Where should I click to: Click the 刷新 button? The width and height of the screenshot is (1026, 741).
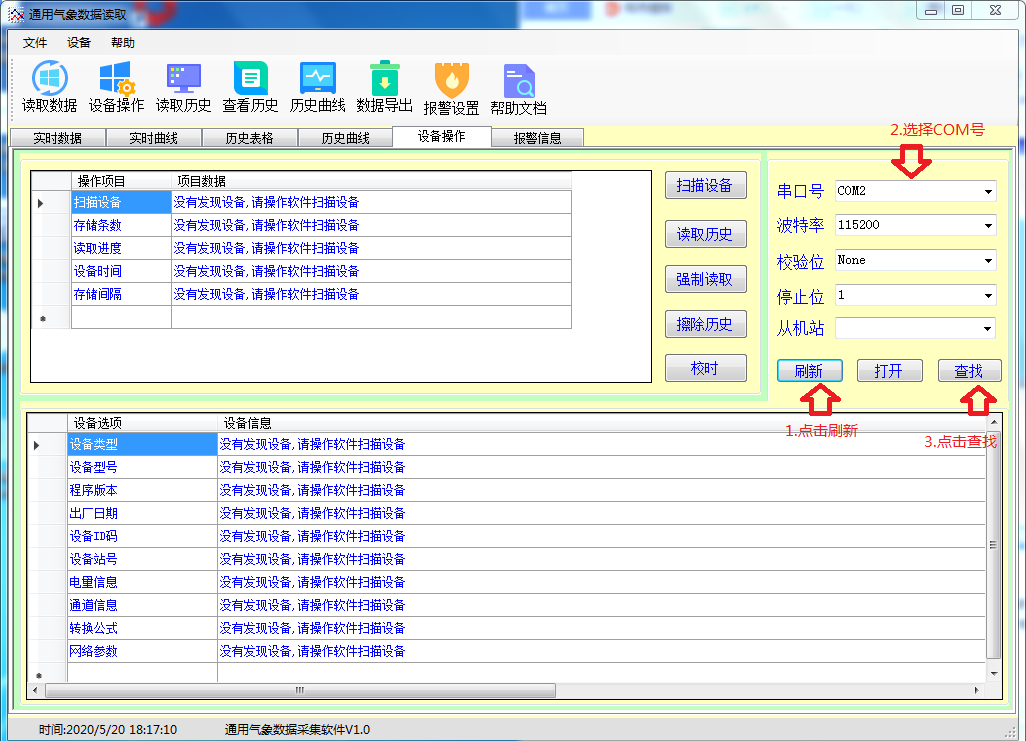click(809, 371)
